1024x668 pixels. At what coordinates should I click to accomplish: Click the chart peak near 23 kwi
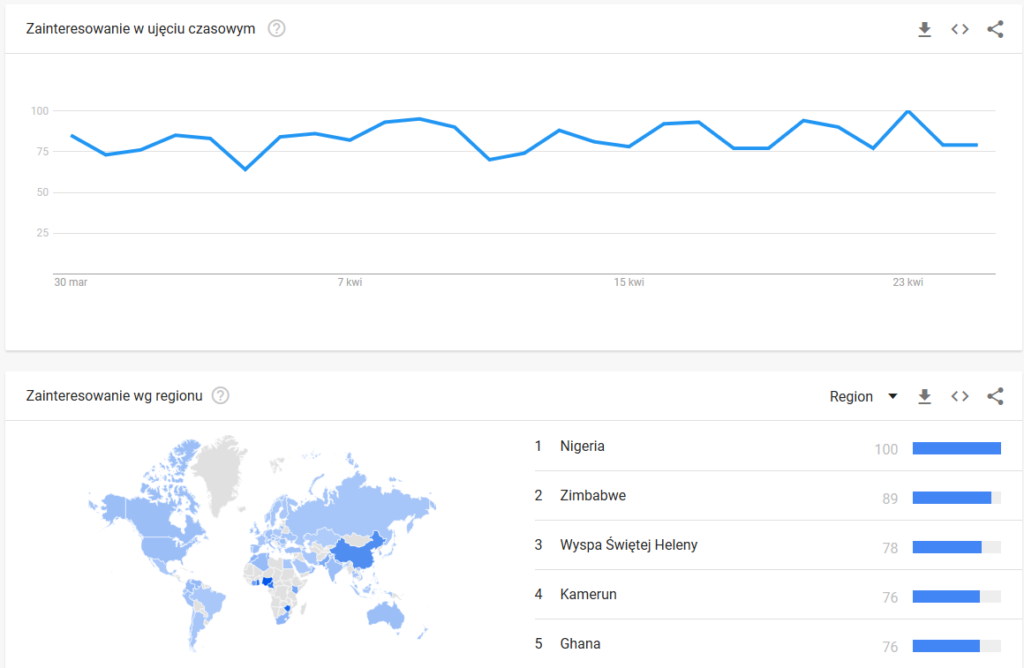coord(908,111)
